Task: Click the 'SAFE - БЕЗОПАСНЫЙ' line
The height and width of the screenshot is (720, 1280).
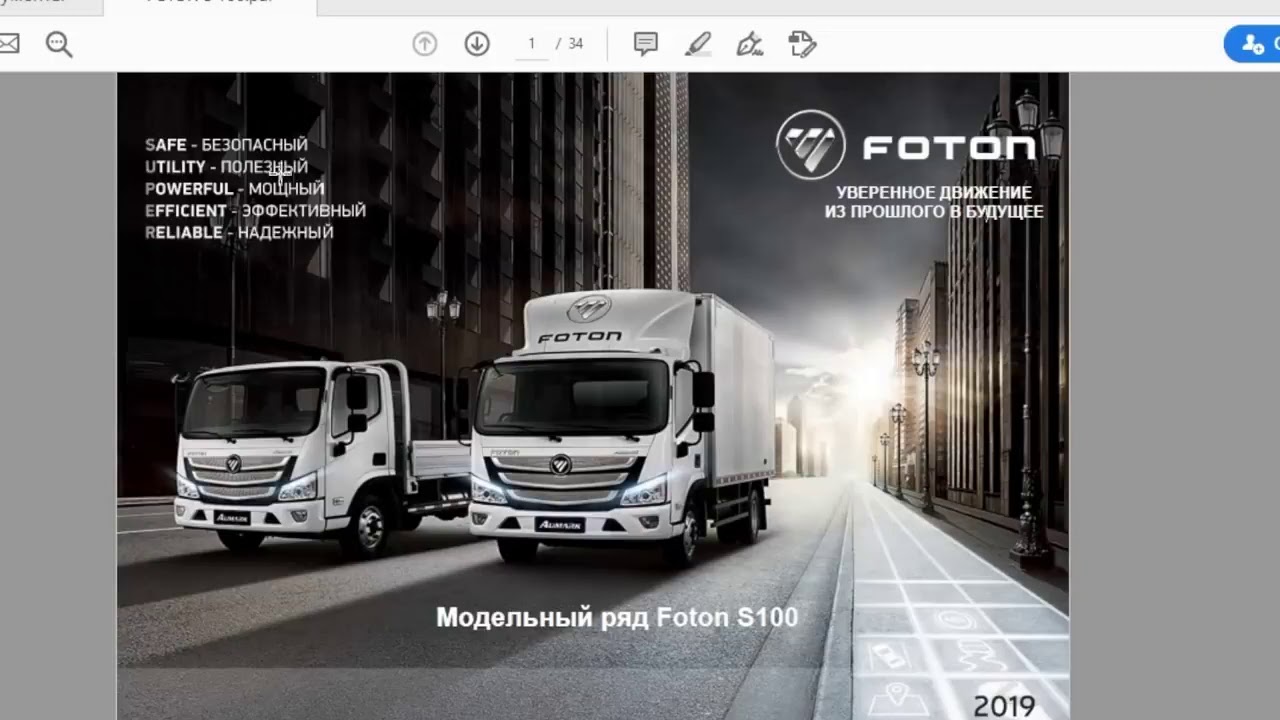Action: 226,145
